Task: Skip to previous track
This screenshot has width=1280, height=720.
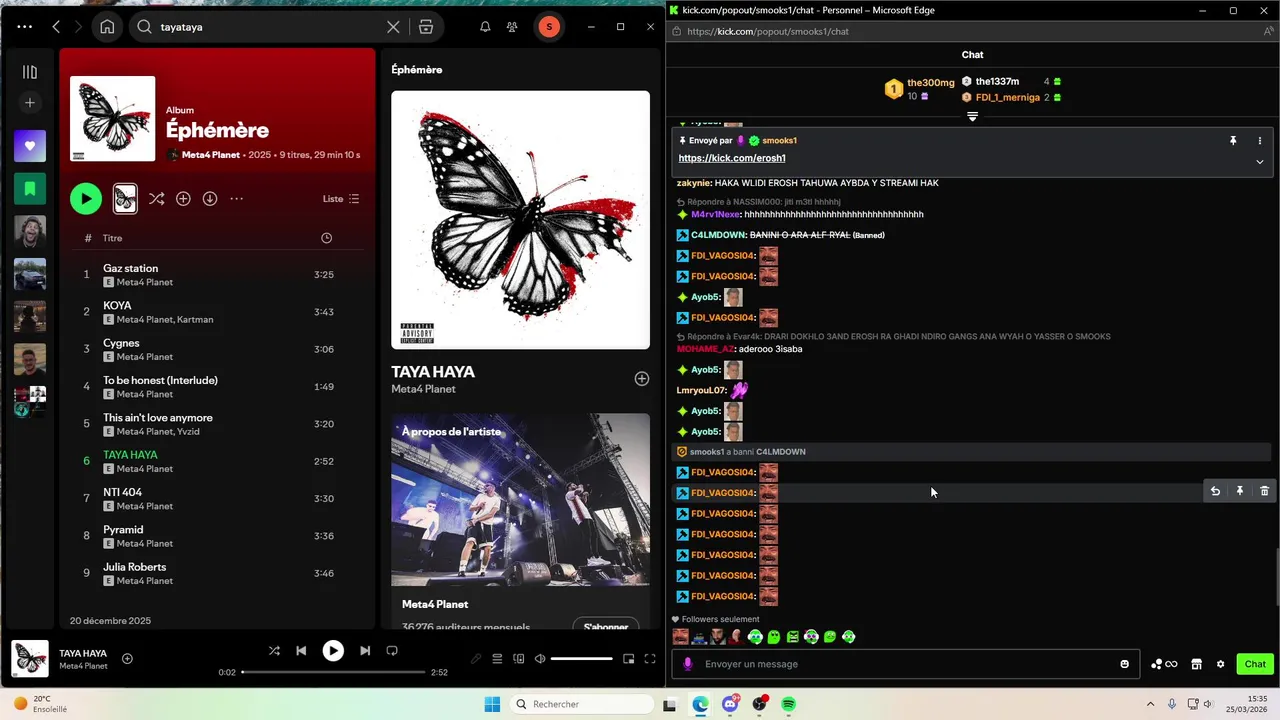Action: (x=301, y=651)
